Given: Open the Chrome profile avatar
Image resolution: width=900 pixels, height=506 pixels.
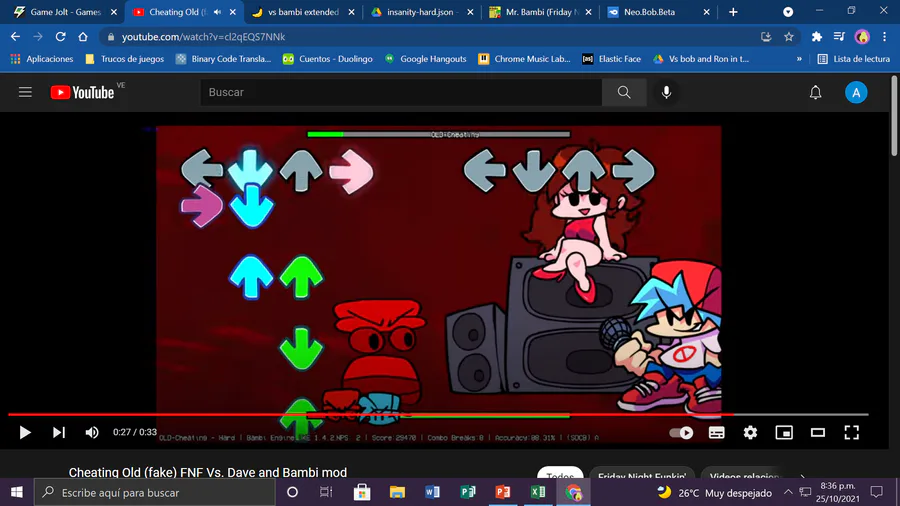Looking at the screenshot, I should coord(862,37).
